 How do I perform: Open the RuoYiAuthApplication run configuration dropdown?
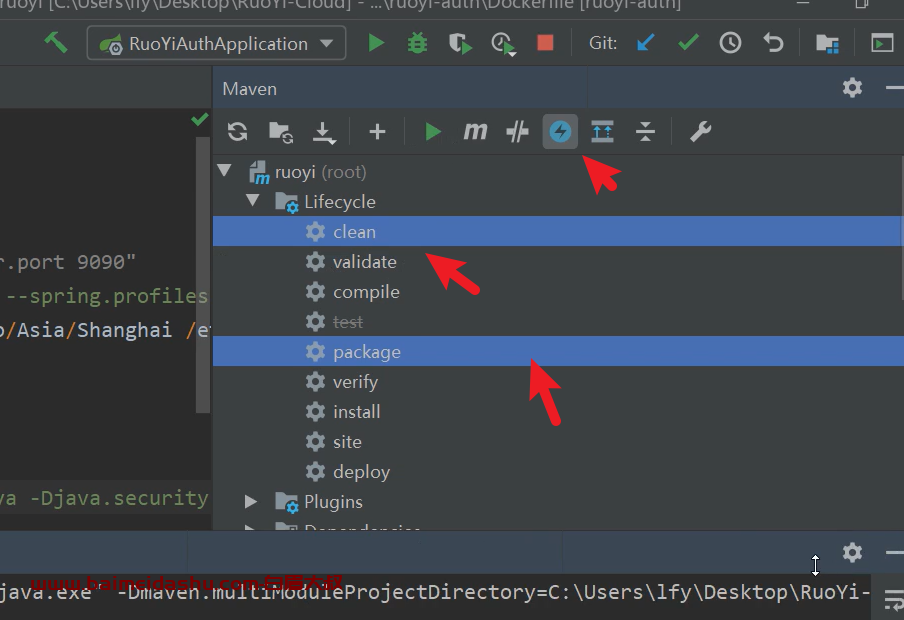tap(216, 43)
